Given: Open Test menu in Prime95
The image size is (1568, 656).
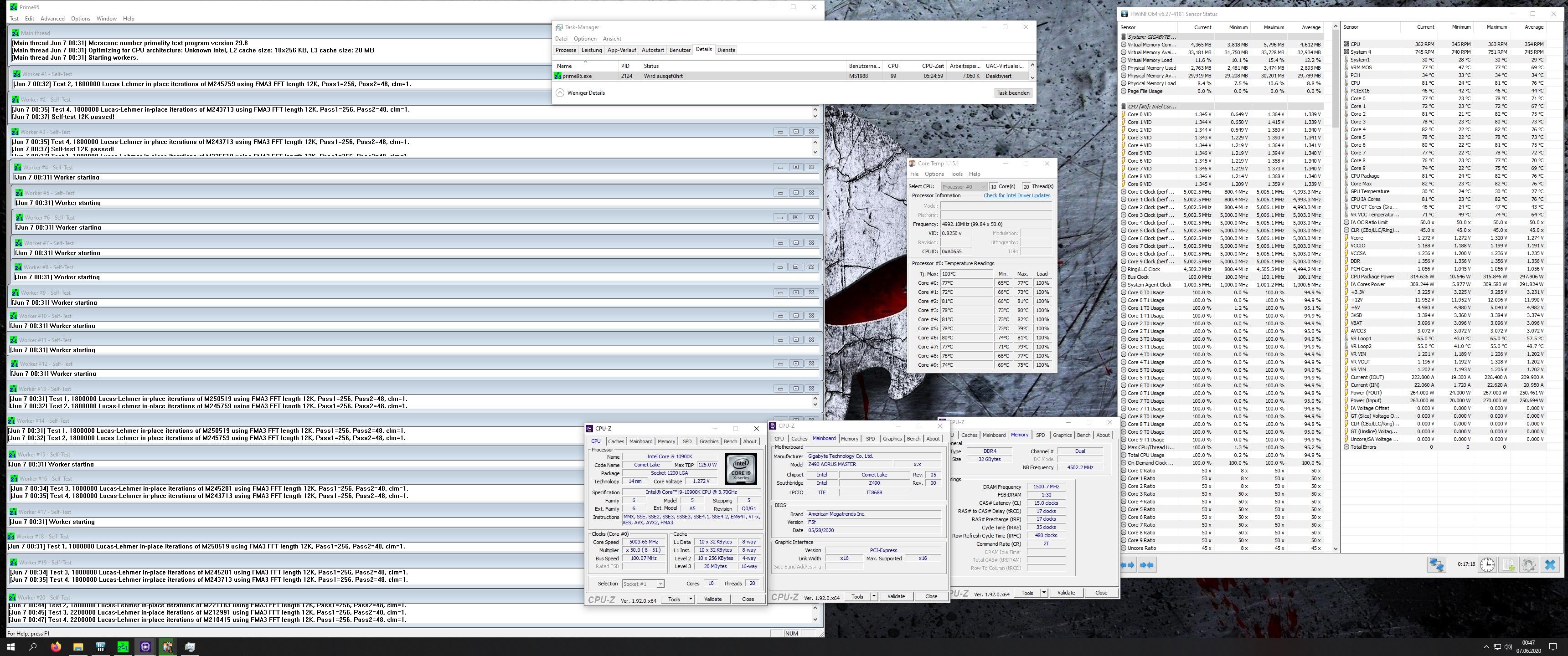Looking at the screenshot, I should coord(14,19).
